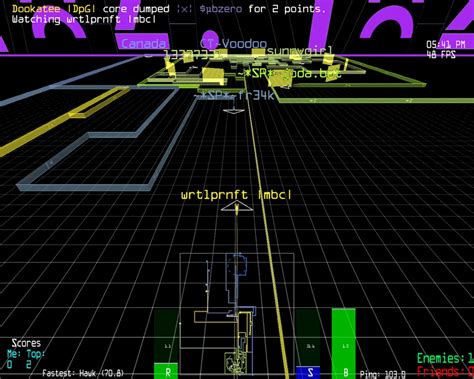Click the 'sunnygirl' player name tag
474x379 pixels.
pos(300,51)
